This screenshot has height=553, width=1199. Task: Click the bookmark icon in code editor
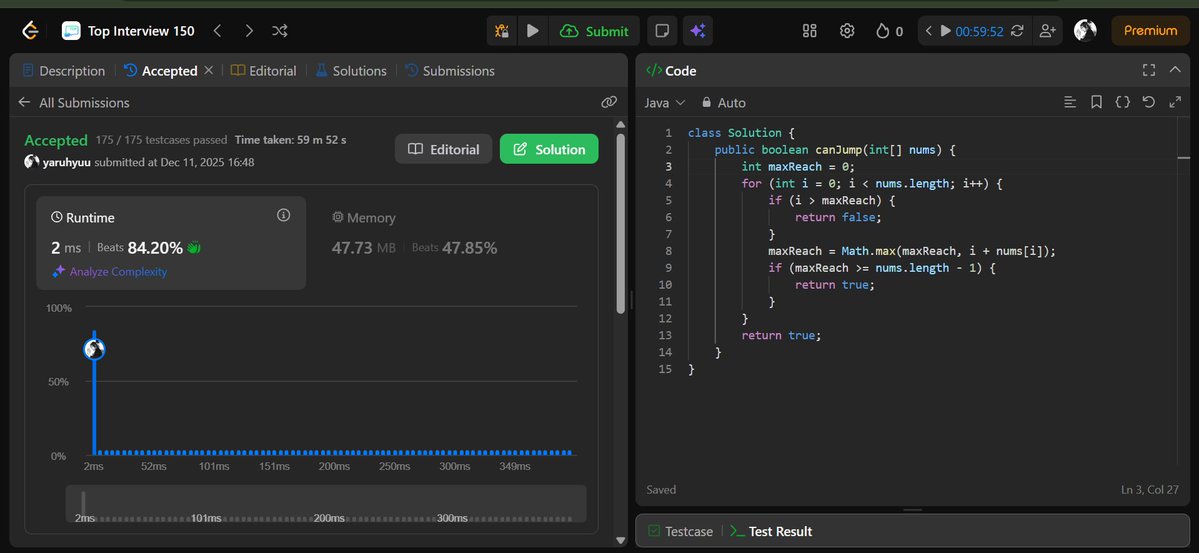[1097, 102]
